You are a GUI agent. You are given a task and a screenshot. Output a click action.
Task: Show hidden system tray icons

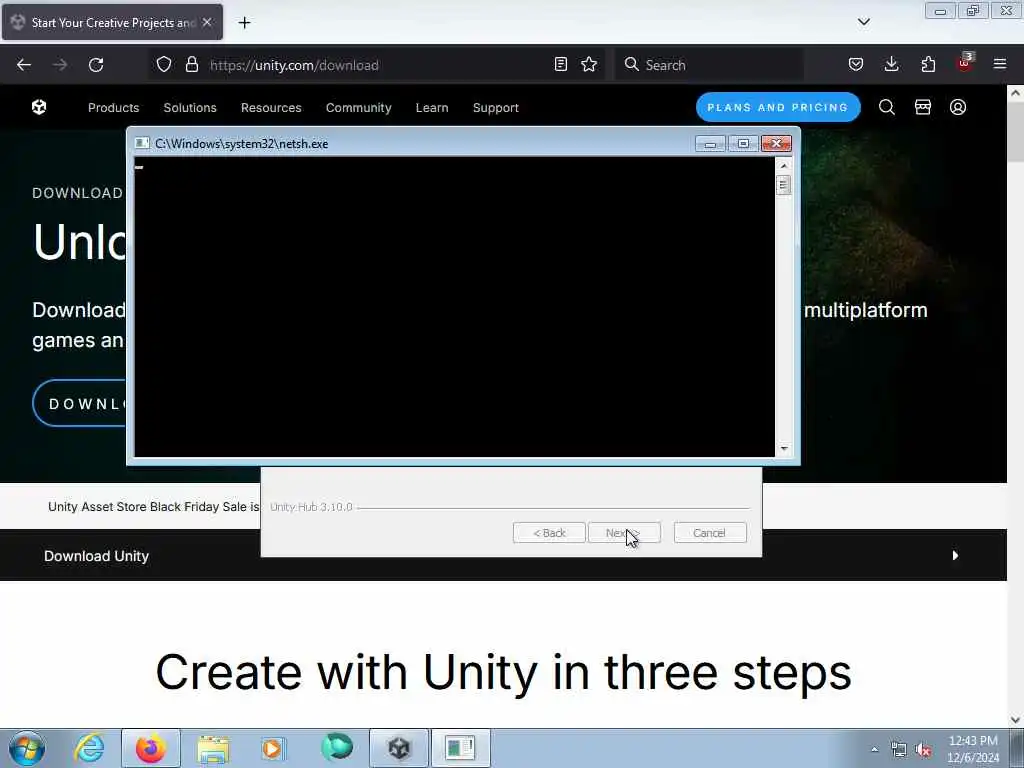pyautogui.click(x=874, y=749)
